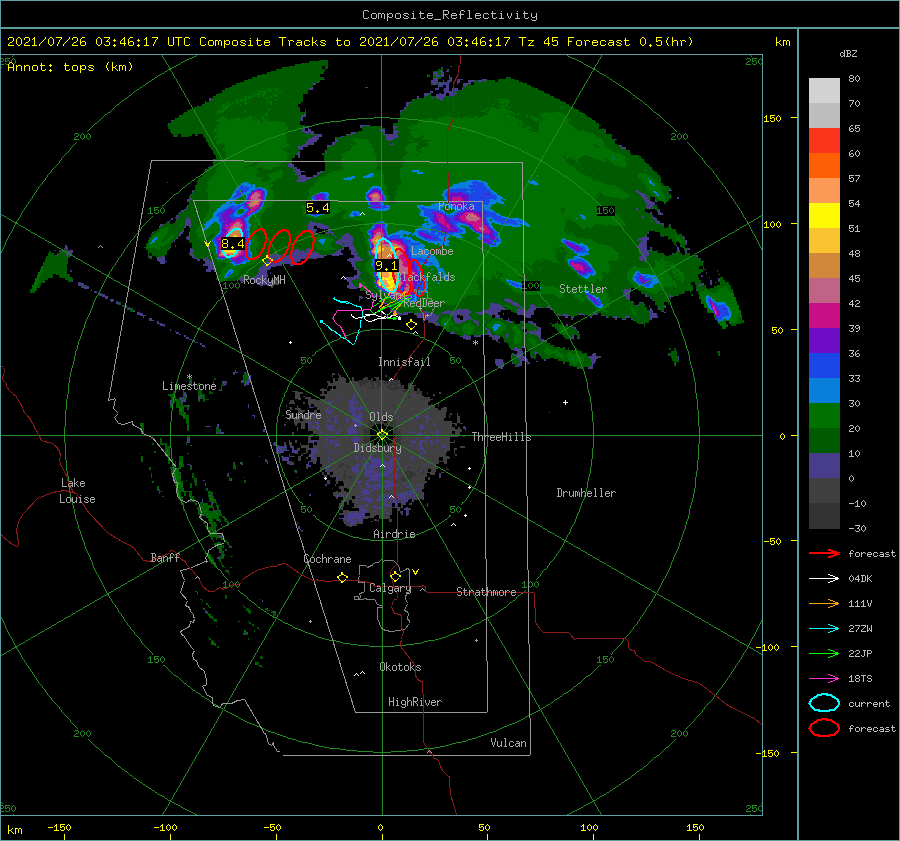Click the Composite_Reflectivity title
The width and height of the screenshot is (900, 841).
click(x=450, y=15)
